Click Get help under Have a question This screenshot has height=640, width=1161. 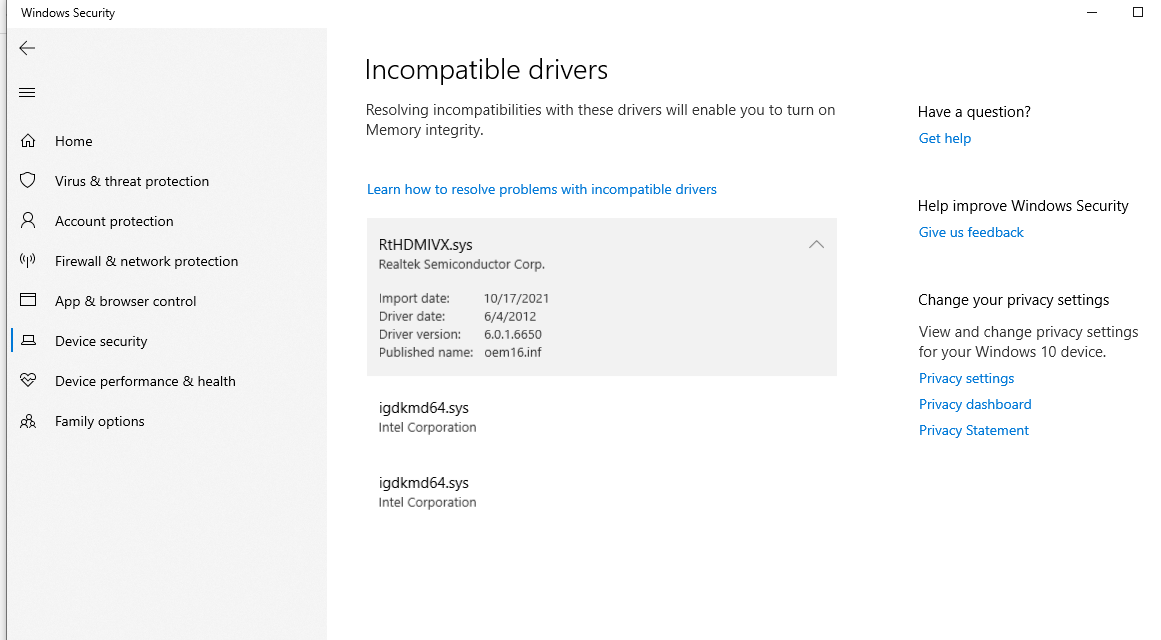click(944, 138)
